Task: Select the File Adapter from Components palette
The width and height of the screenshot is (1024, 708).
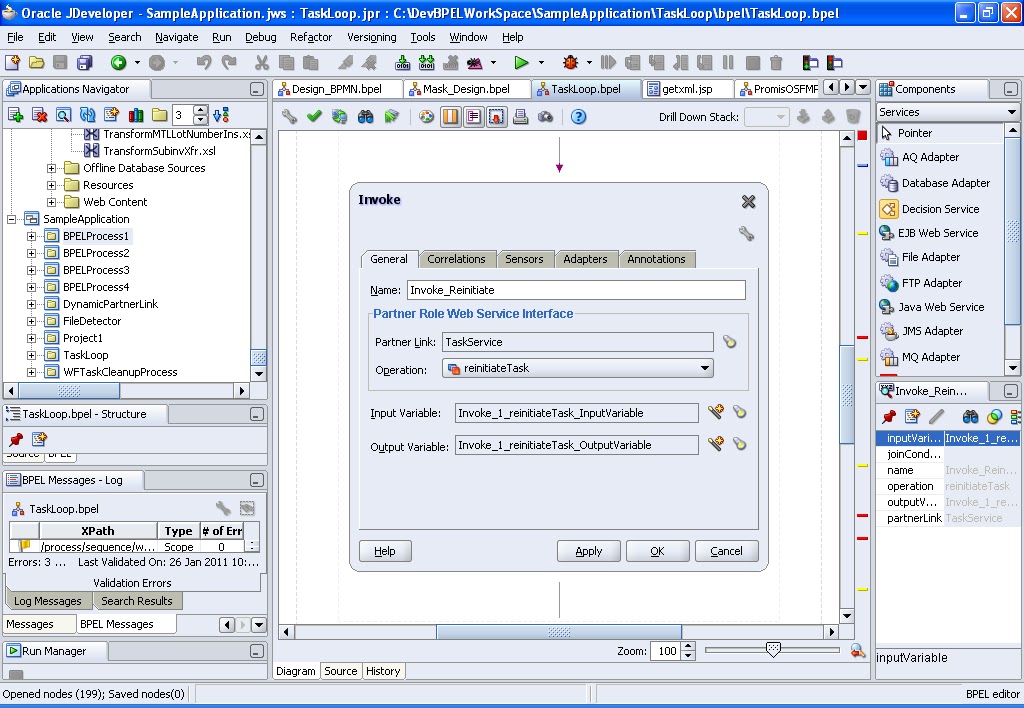Action: tap(930, 257)
